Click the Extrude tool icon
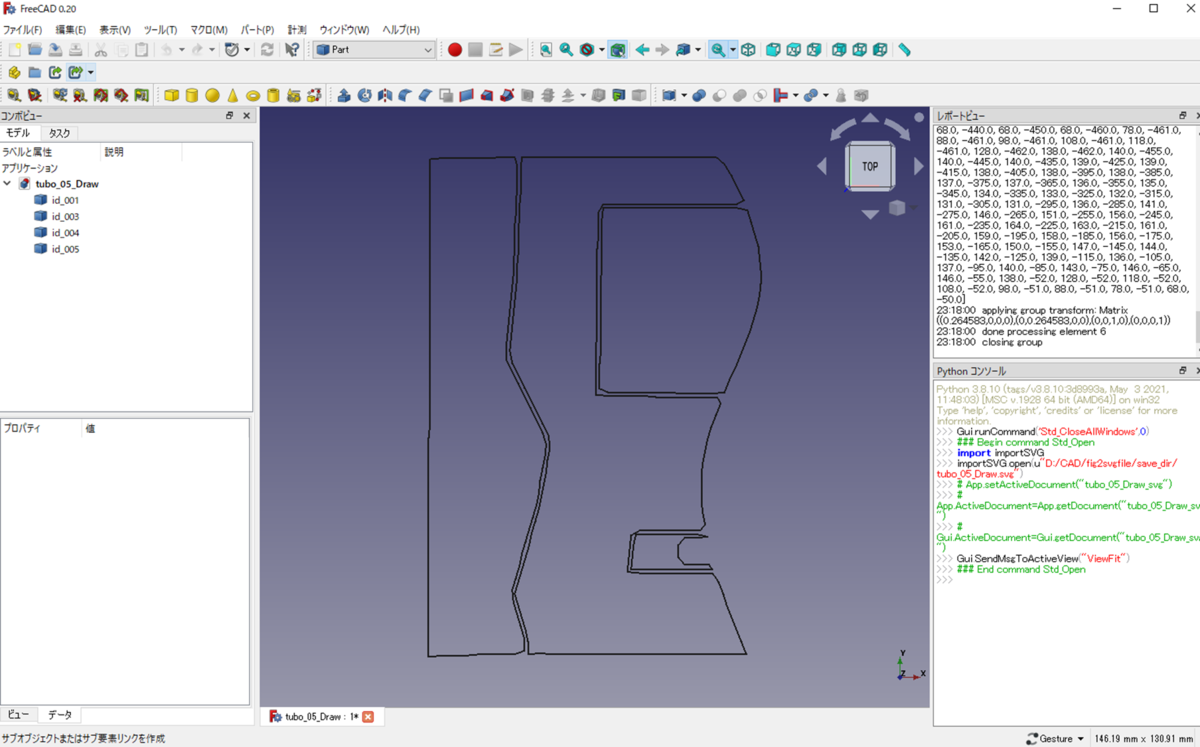 [x=344, y=95]
